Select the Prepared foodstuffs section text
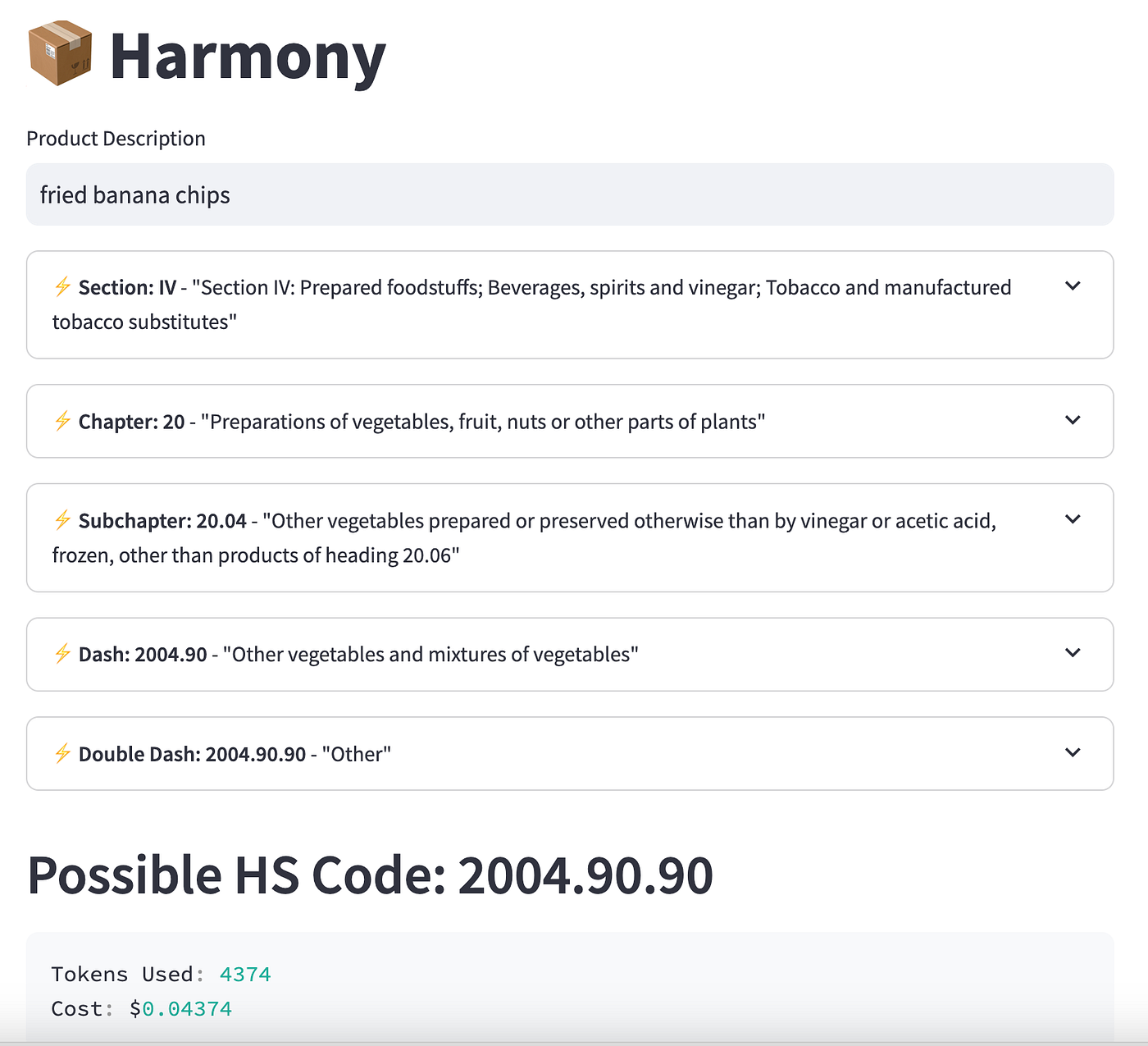This screenshot has height=1046, width=1148. [532, 304]
